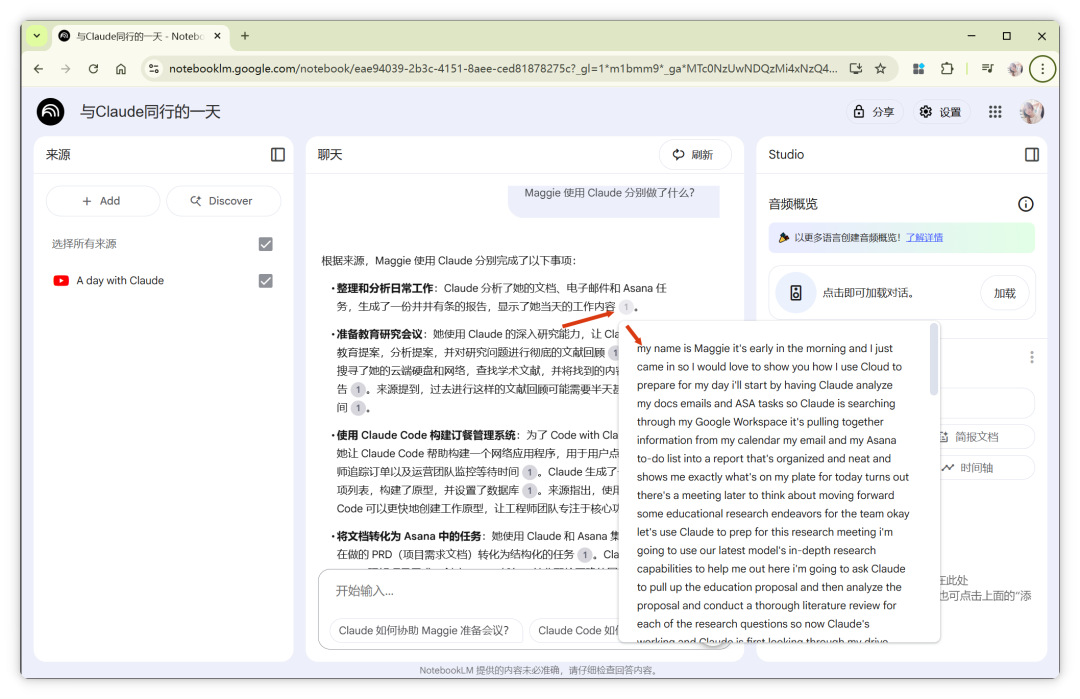Close the 与Claude同行的一天 tab
This screenshot has height=699, width=1080.
pos(218,36)
